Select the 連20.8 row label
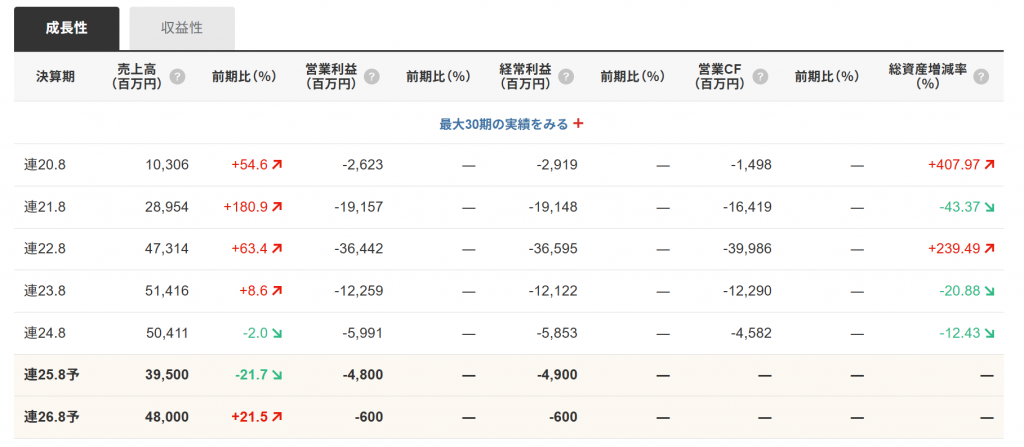This screenshot has height=447, width=1024. [x=45, y=165]
